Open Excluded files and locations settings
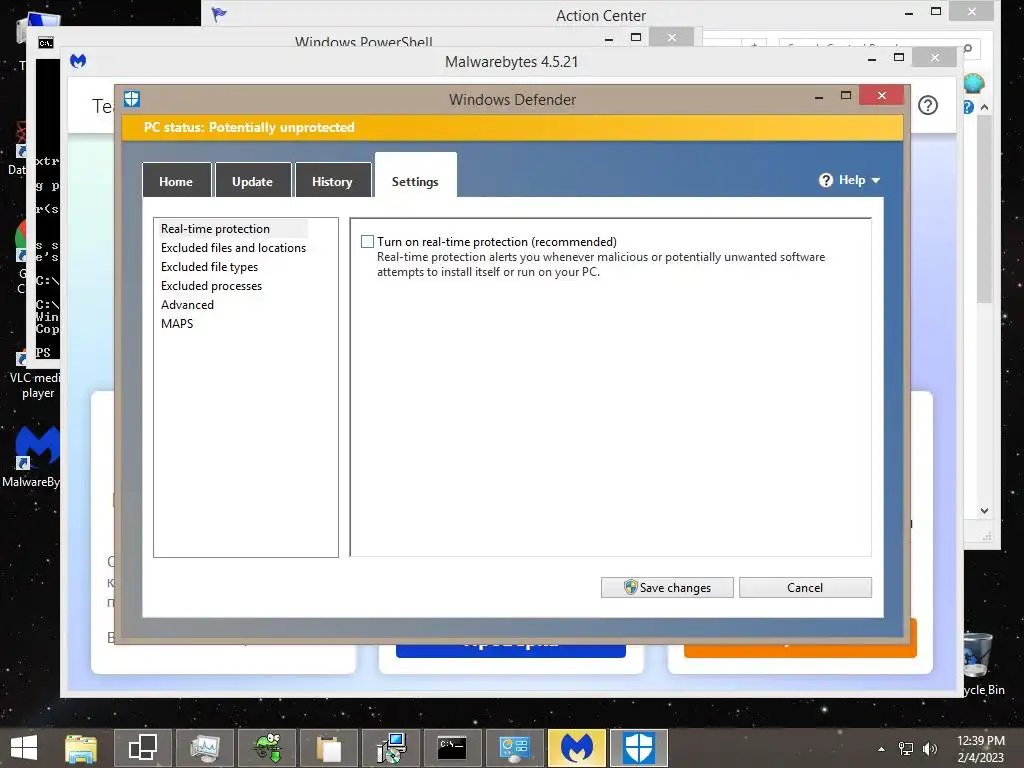The width and height of the screenshot is (1024, 768). tap(233, 248)
